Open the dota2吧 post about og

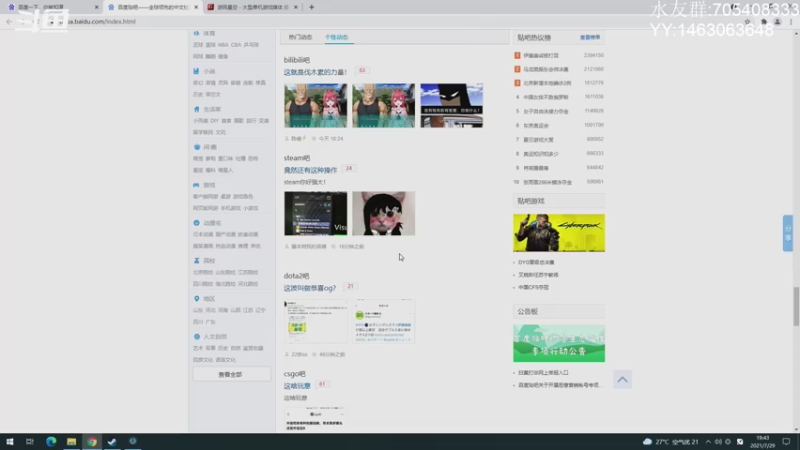tap(310, 288)
